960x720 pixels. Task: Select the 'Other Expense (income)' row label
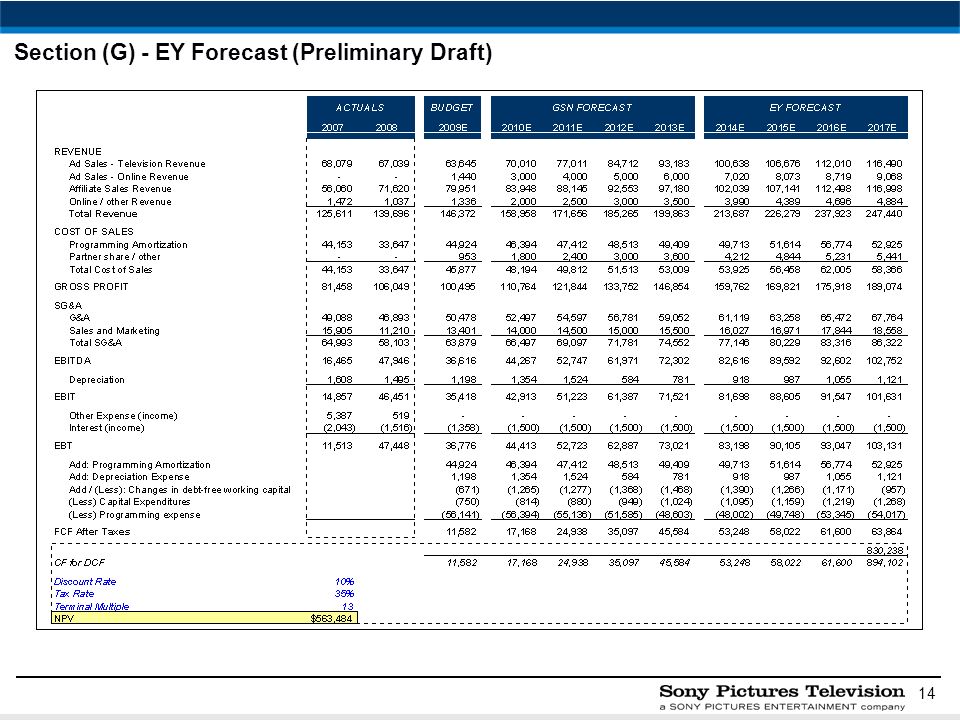(x=123, y=416)
